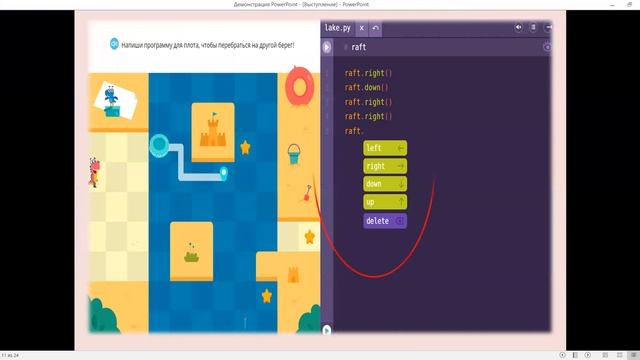Click the island with the green plant
Screen dimensions: 640x360
191,251
